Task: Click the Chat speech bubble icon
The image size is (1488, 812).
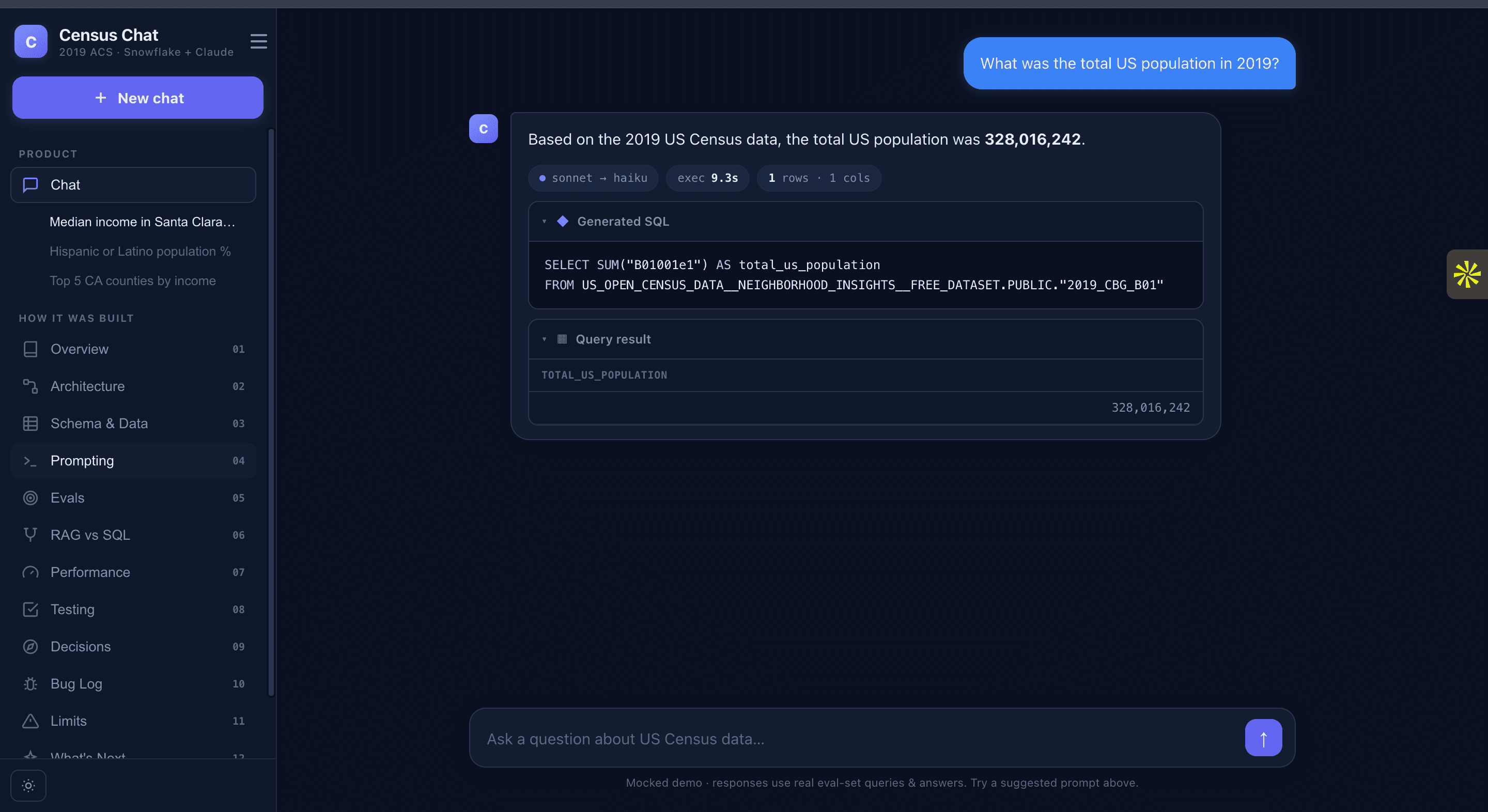Action: coord(30,185)
